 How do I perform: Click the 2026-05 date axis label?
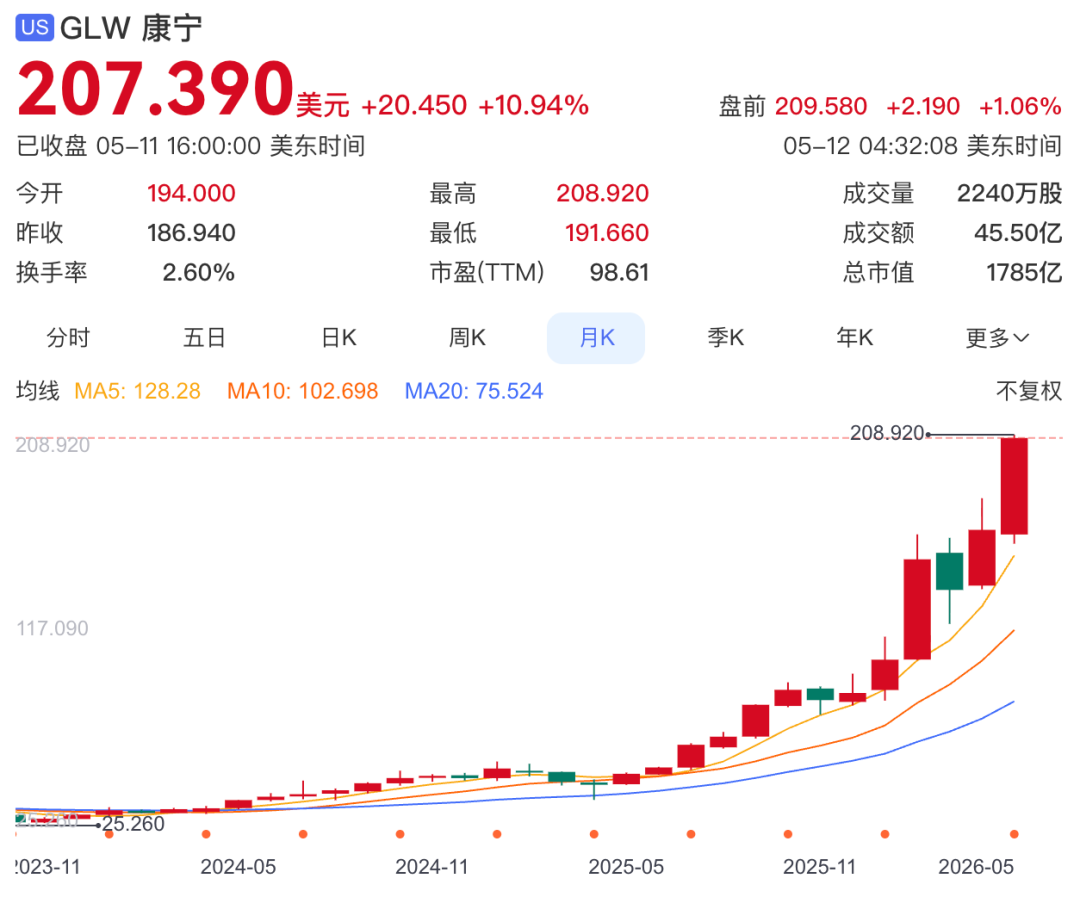[976, 867]
